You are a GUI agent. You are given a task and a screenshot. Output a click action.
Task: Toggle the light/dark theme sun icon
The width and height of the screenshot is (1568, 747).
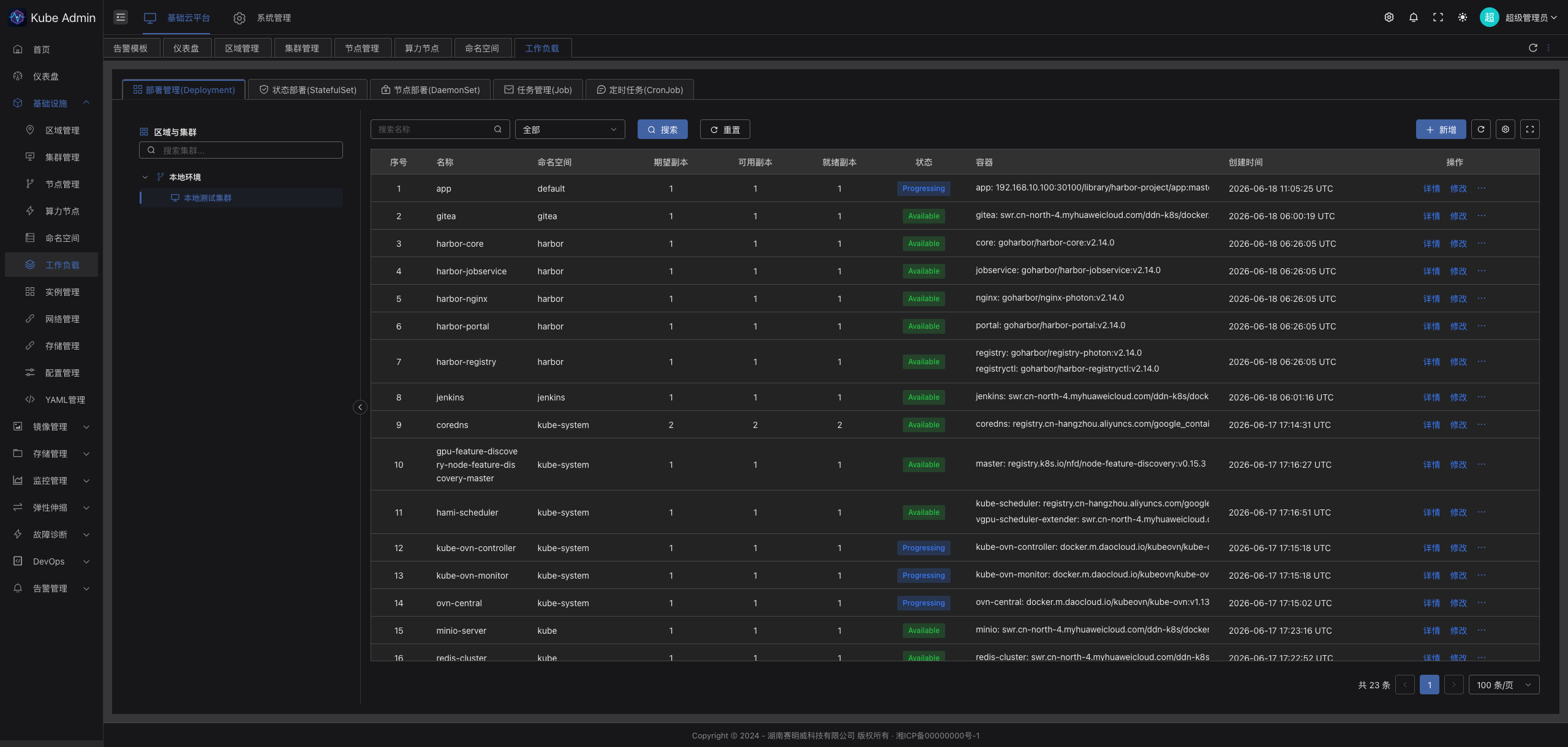pyautogui.click(x=1463, y=17)
